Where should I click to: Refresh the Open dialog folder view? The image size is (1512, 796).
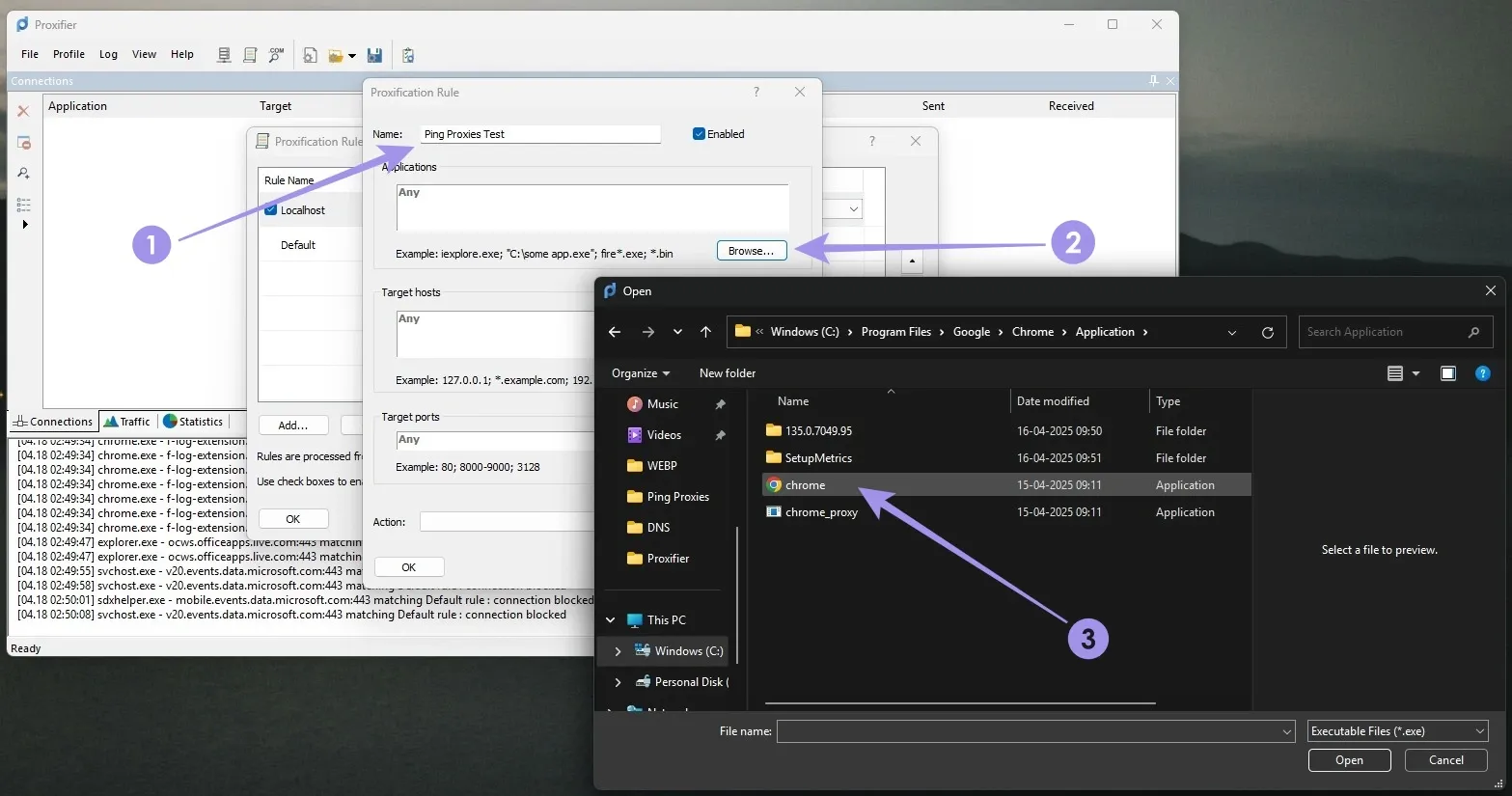(x=1268, y=332)
